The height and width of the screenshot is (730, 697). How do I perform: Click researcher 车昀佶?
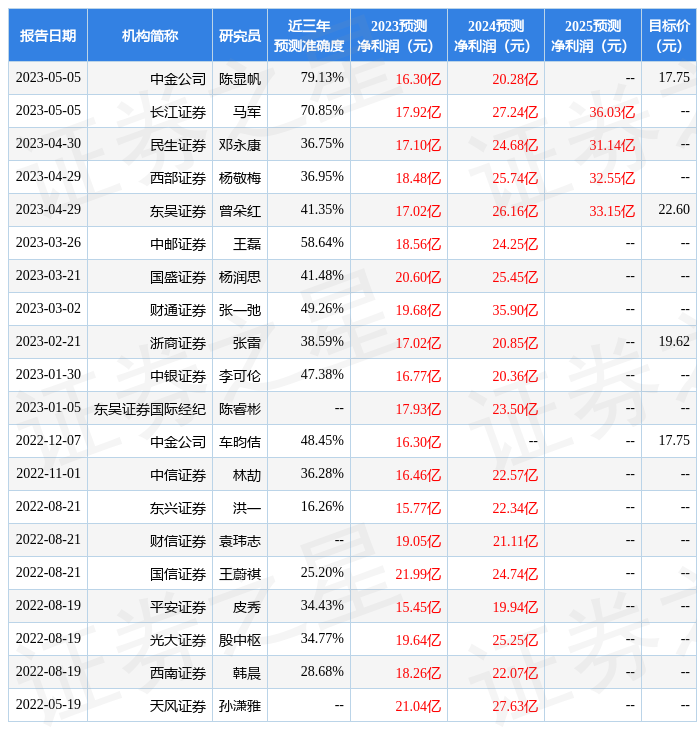click(240, 442)
